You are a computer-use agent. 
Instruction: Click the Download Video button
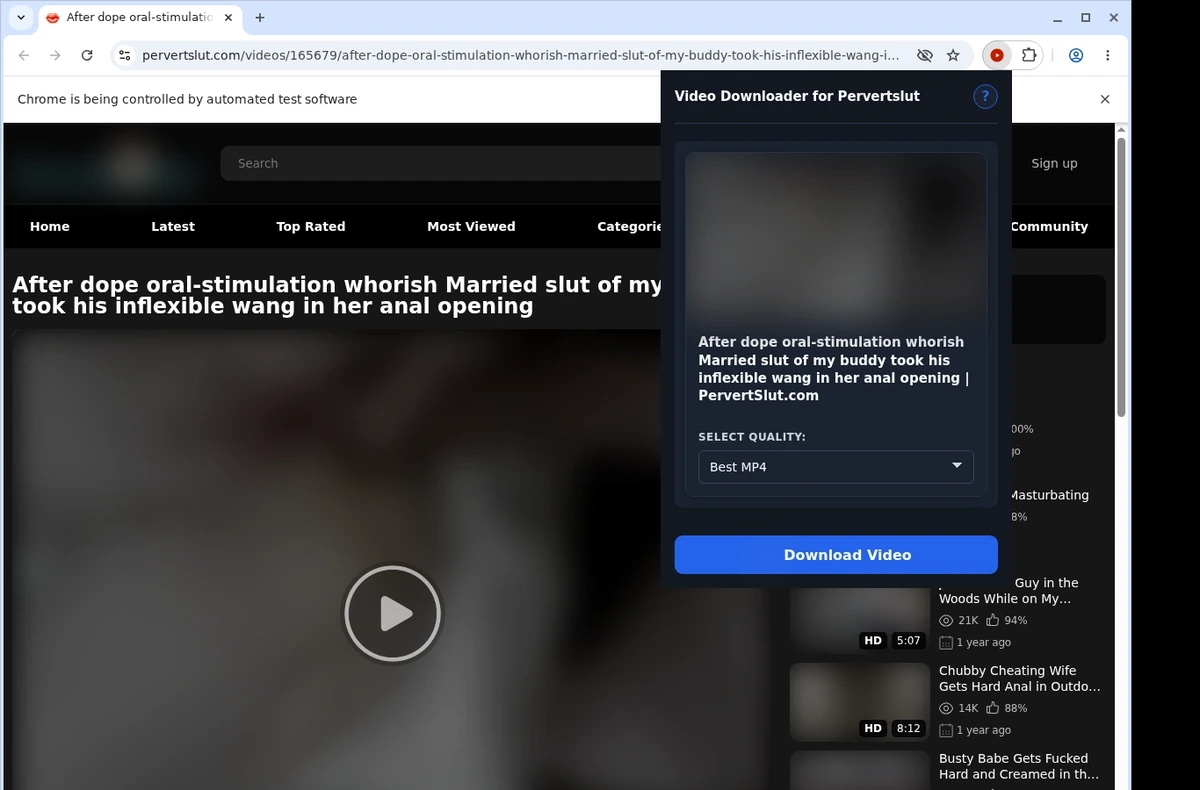tap(836, 555)
